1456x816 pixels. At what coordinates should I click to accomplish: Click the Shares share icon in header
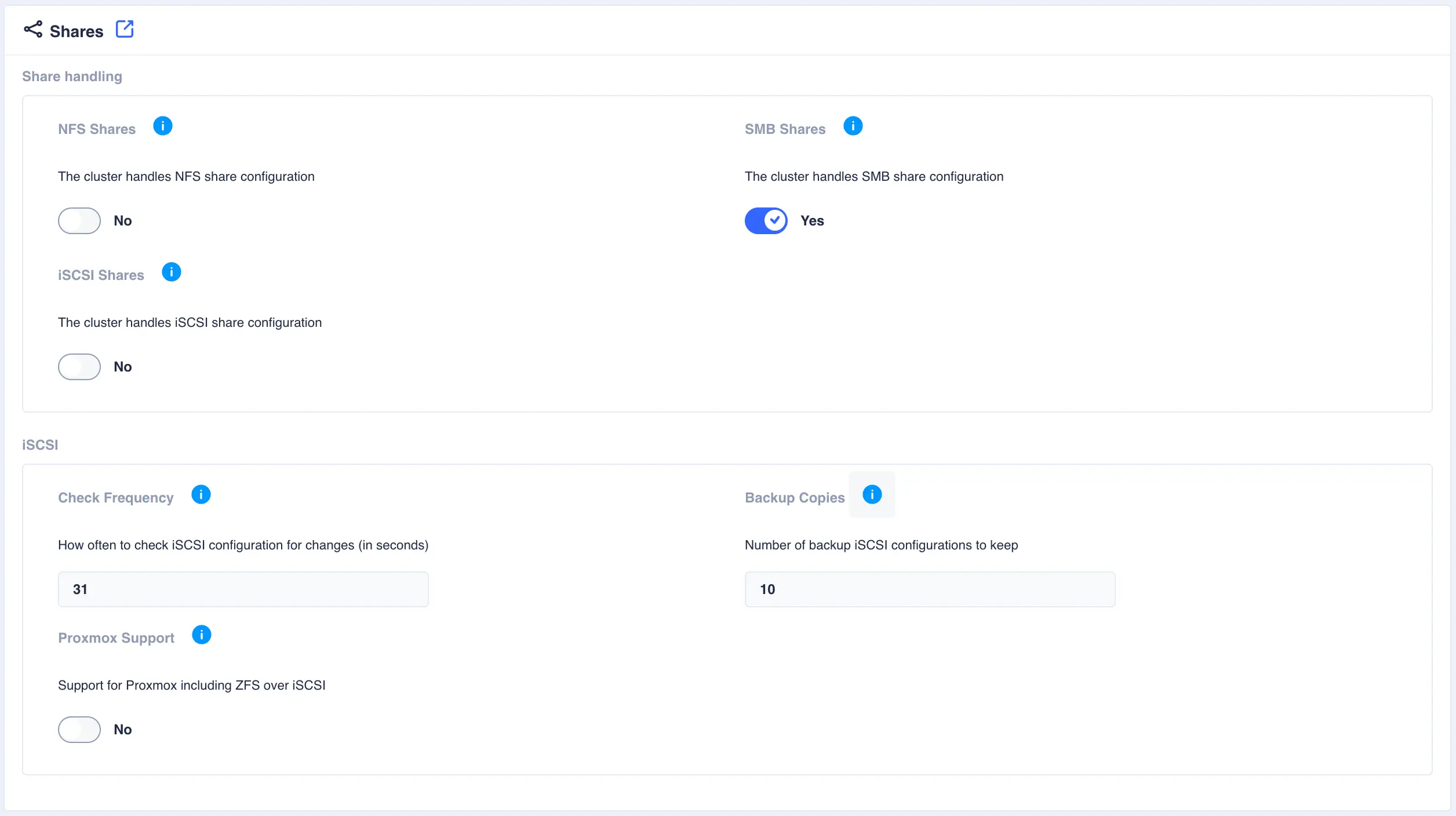(32, 31)
